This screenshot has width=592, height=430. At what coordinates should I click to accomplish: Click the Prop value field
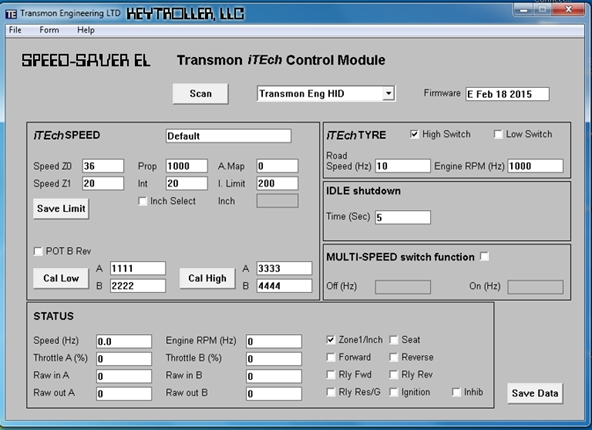187,166
